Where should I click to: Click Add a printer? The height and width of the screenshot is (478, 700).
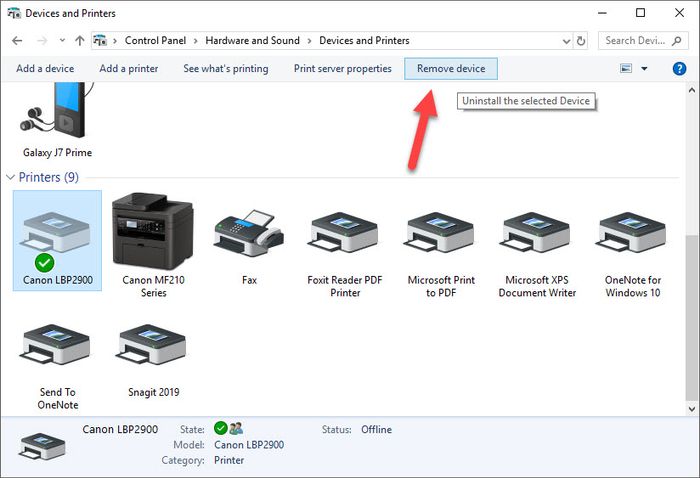coord(129,68)
